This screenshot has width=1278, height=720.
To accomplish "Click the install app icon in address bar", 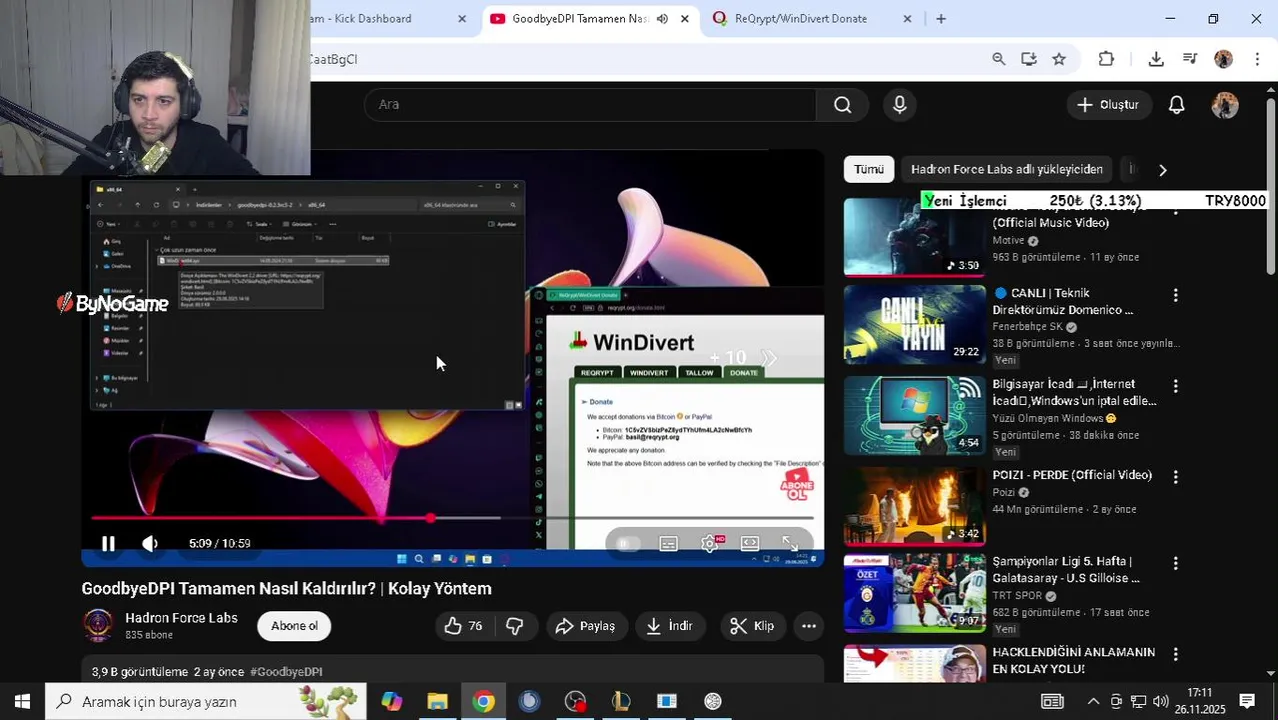I will (x=1028, y=59).
